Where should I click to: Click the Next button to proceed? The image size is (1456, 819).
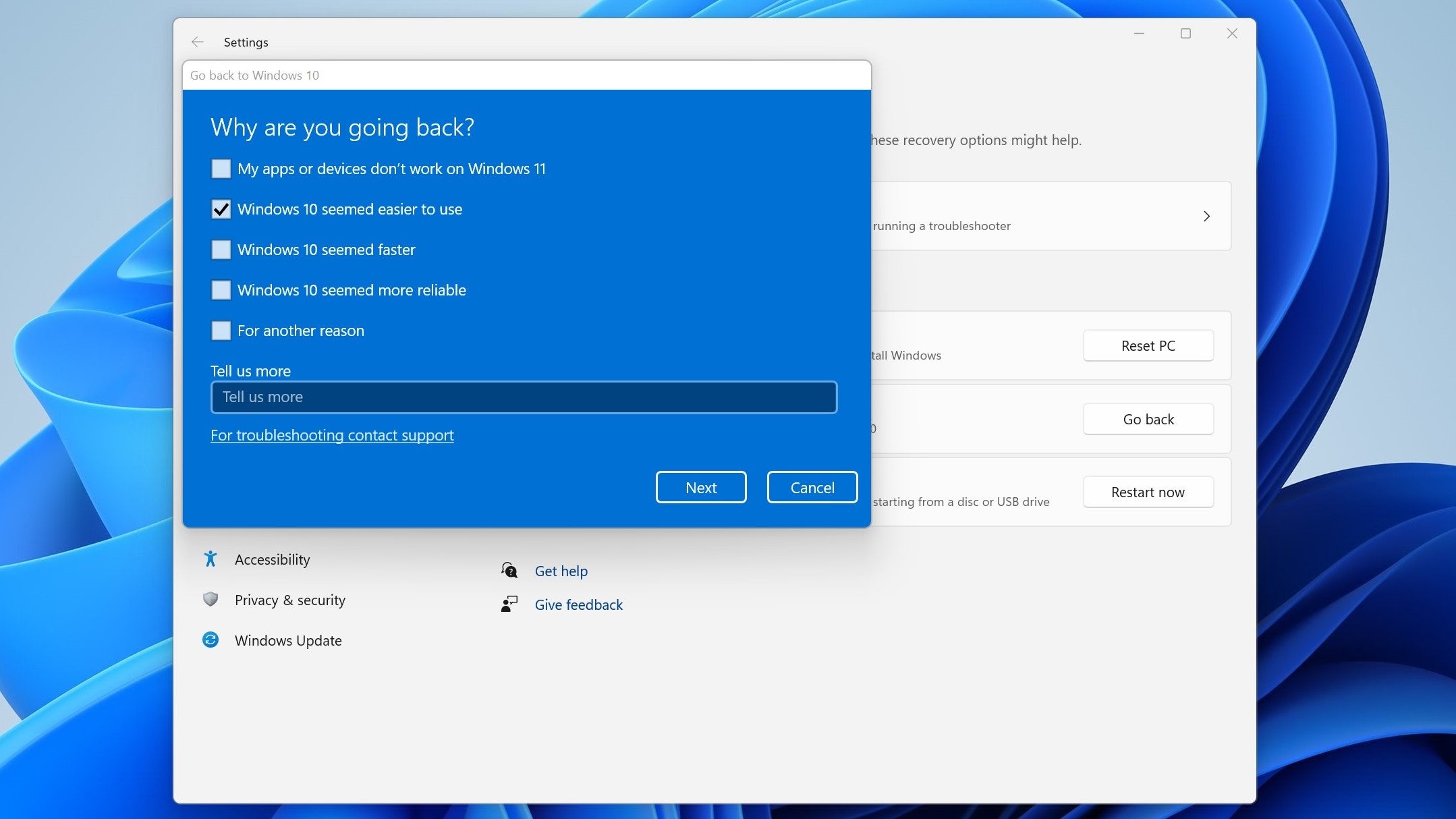[700, 487]
